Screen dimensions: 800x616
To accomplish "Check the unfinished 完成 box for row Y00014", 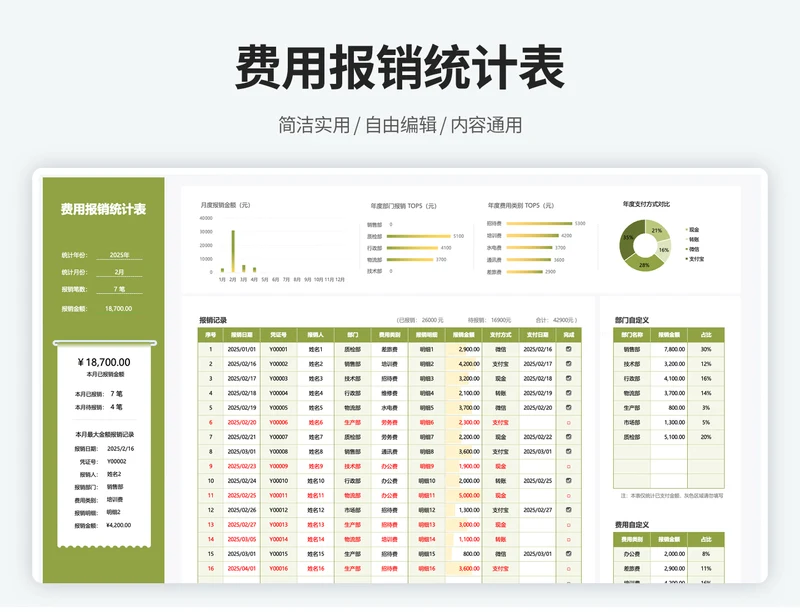I will [568, 539].
